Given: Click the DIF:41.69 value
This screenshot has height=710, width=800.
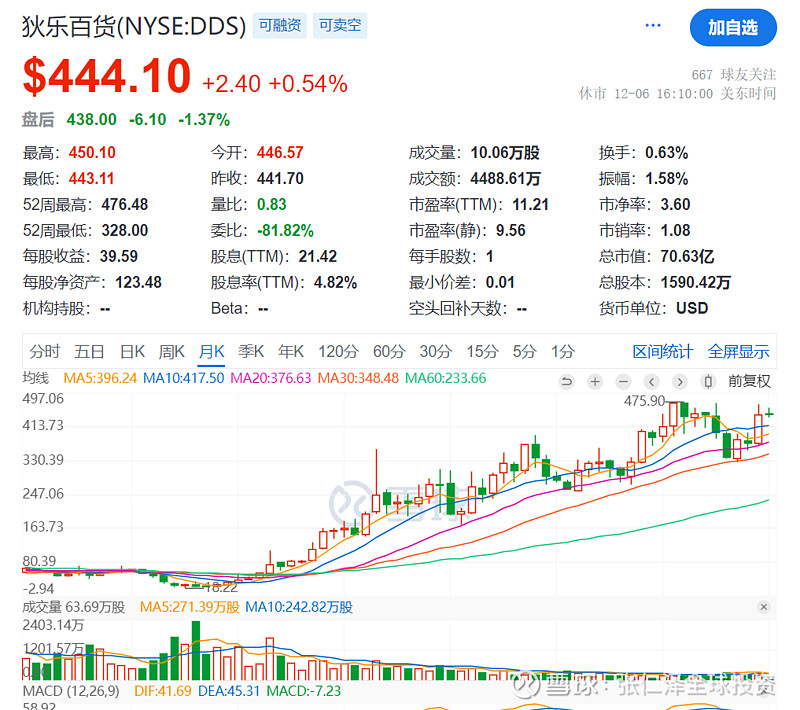Looking at the screenshot, I should click(x=163, y=691).
